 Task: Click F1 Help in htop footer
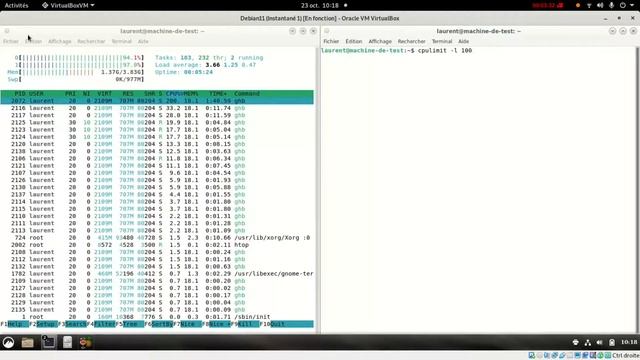coord(15,324)
